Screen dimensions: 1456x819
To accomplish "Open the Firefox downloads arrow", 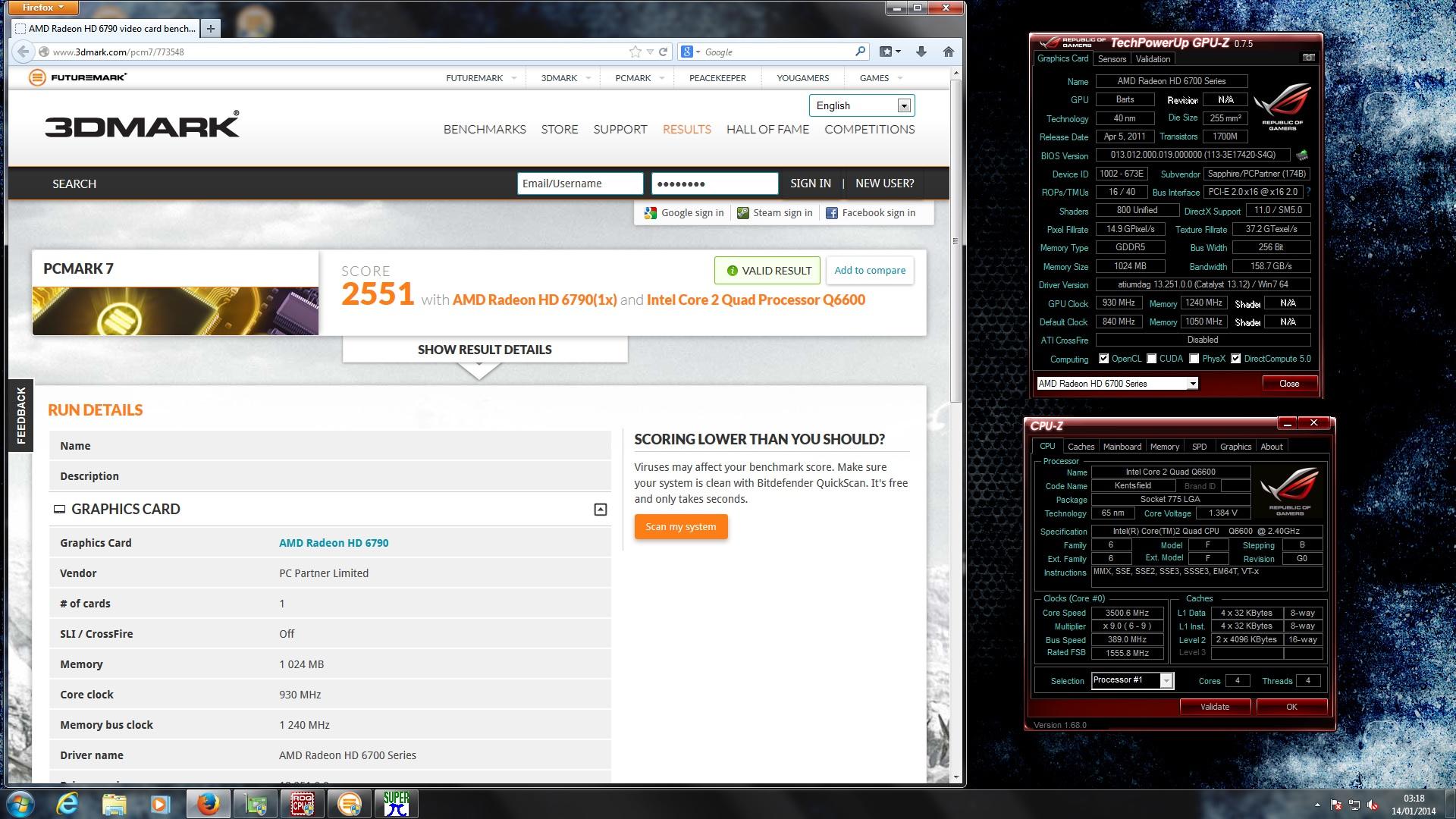I will 921,52.
